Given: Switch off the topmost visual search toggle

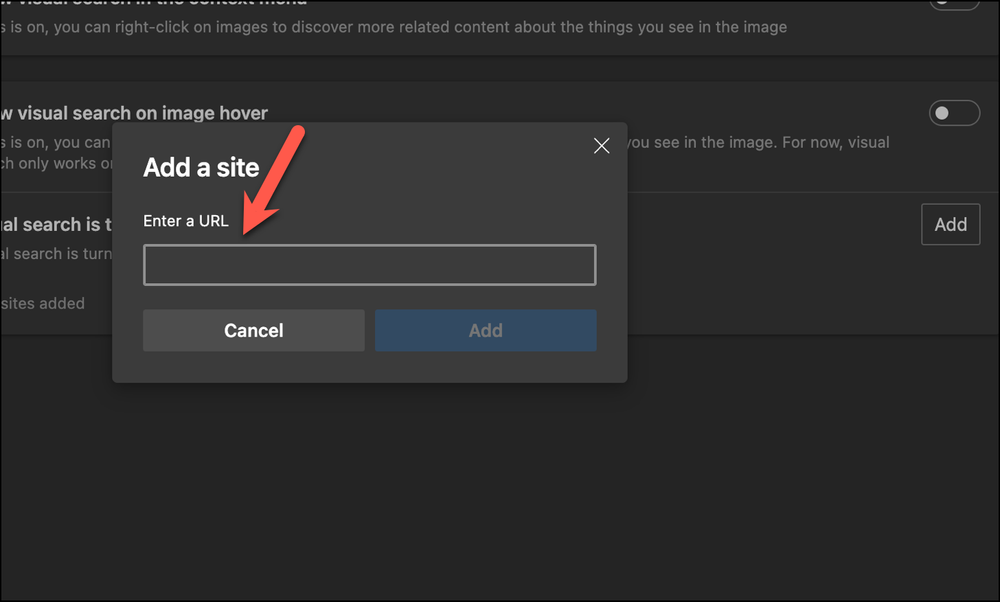Looking at the screenshot, I should tap(954, 3).
